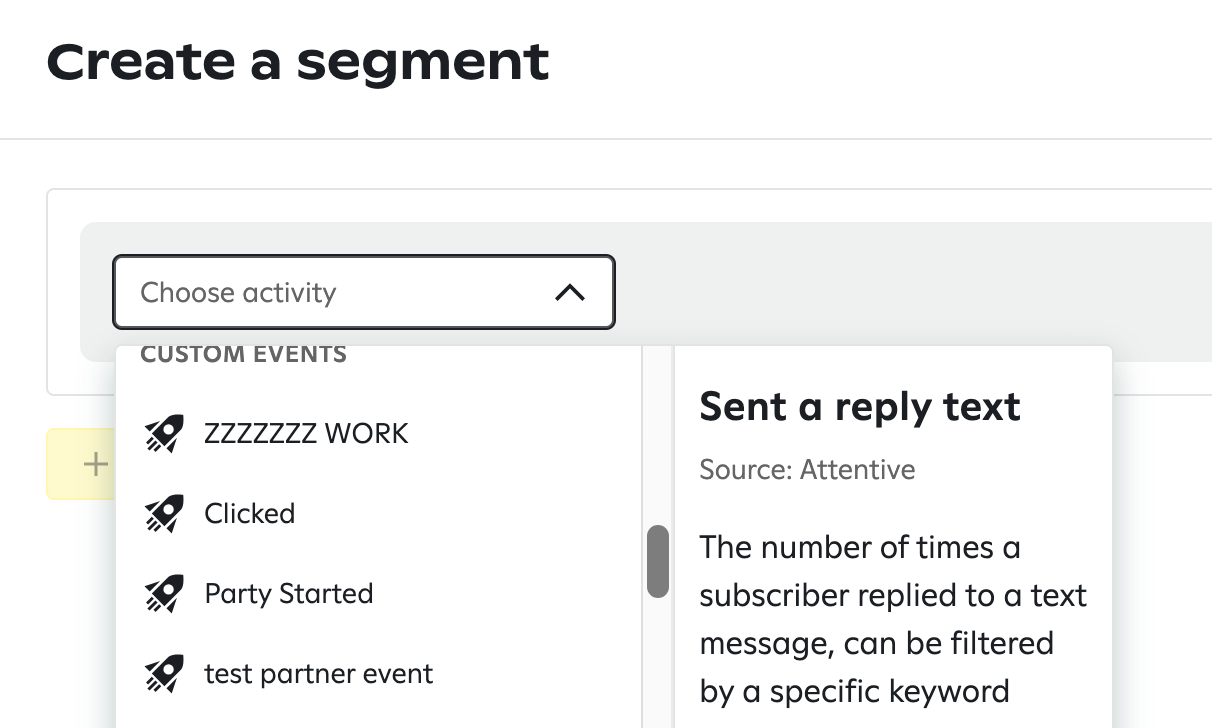Image resolution: width=1212 pixels, height=728 pixels.
Task: Select the test partner event option
Action: click(318, 674)
